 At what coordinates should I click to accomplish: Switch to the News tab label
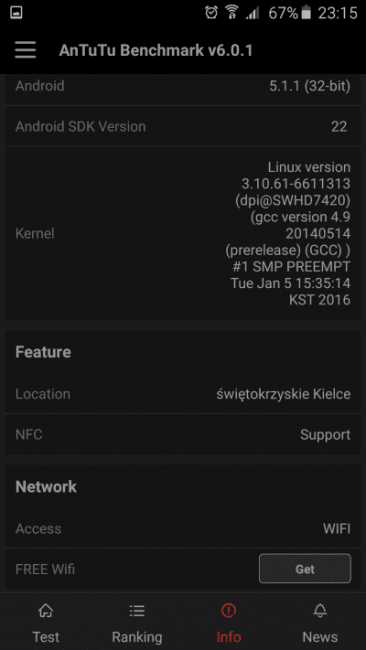point(320,636)
